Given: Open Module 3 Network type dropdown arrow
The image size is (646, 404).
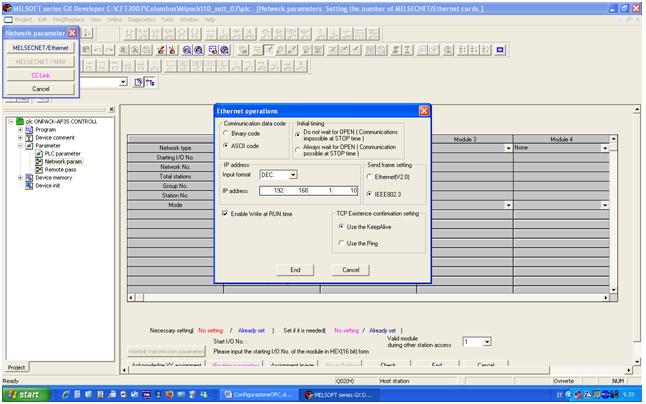Looking at the screenshot, I should [x=508, y=148].
